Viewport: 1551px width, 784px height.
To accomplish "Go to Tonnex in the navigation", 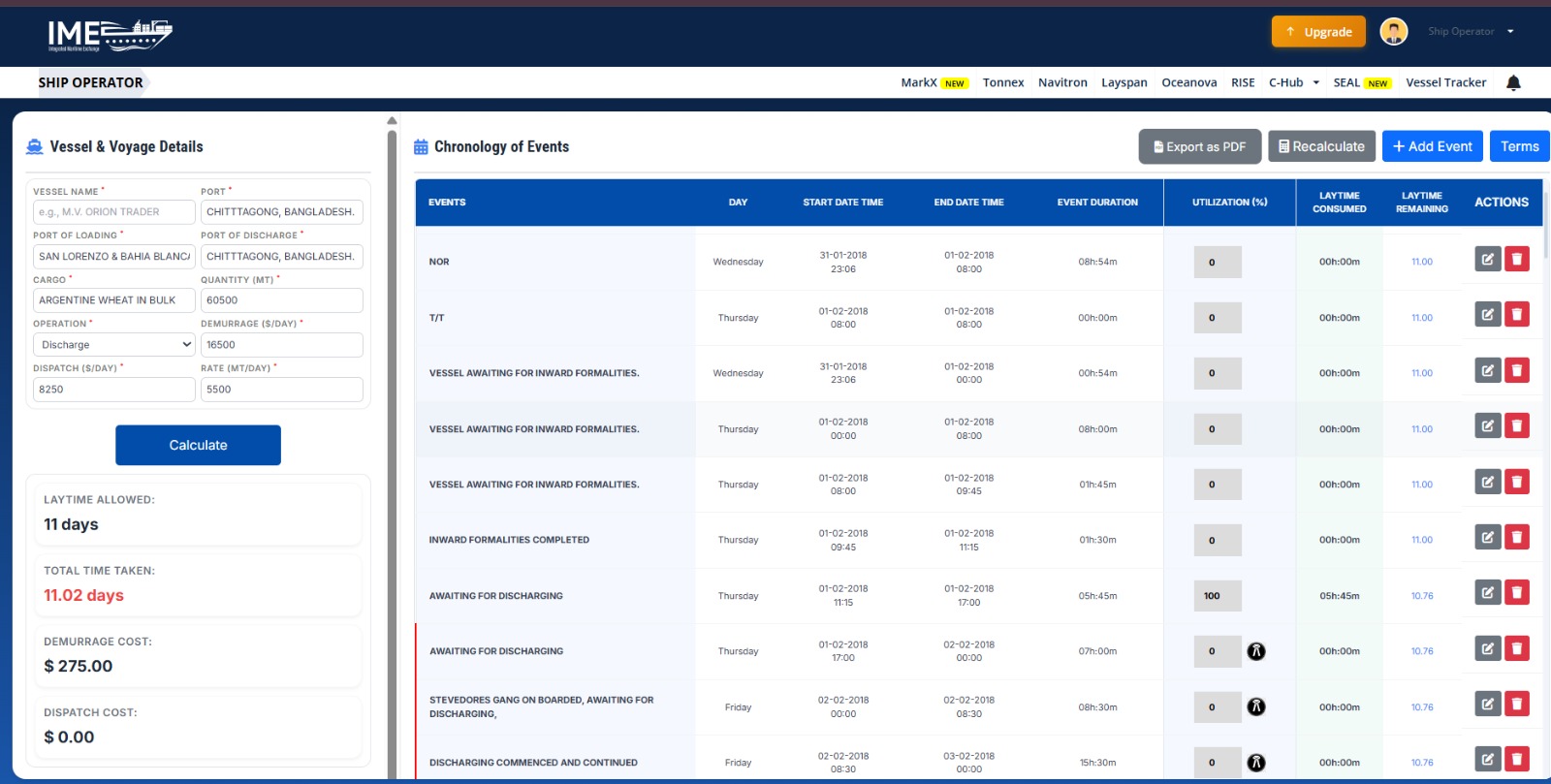I will [x=1003, y=83].
